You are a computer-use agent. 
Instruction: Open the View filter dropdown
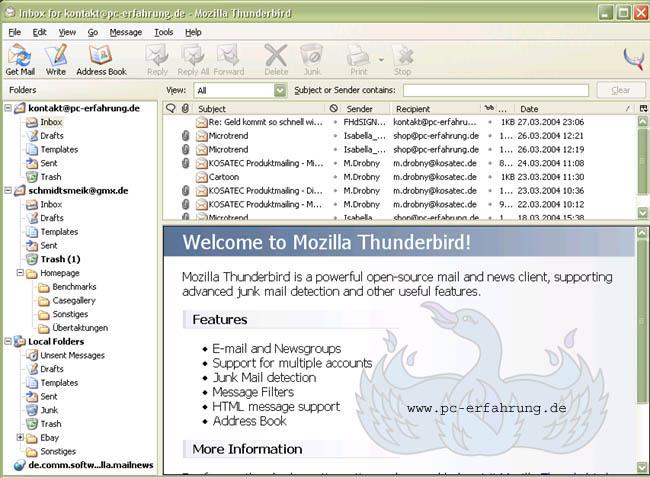pos(280,90)
